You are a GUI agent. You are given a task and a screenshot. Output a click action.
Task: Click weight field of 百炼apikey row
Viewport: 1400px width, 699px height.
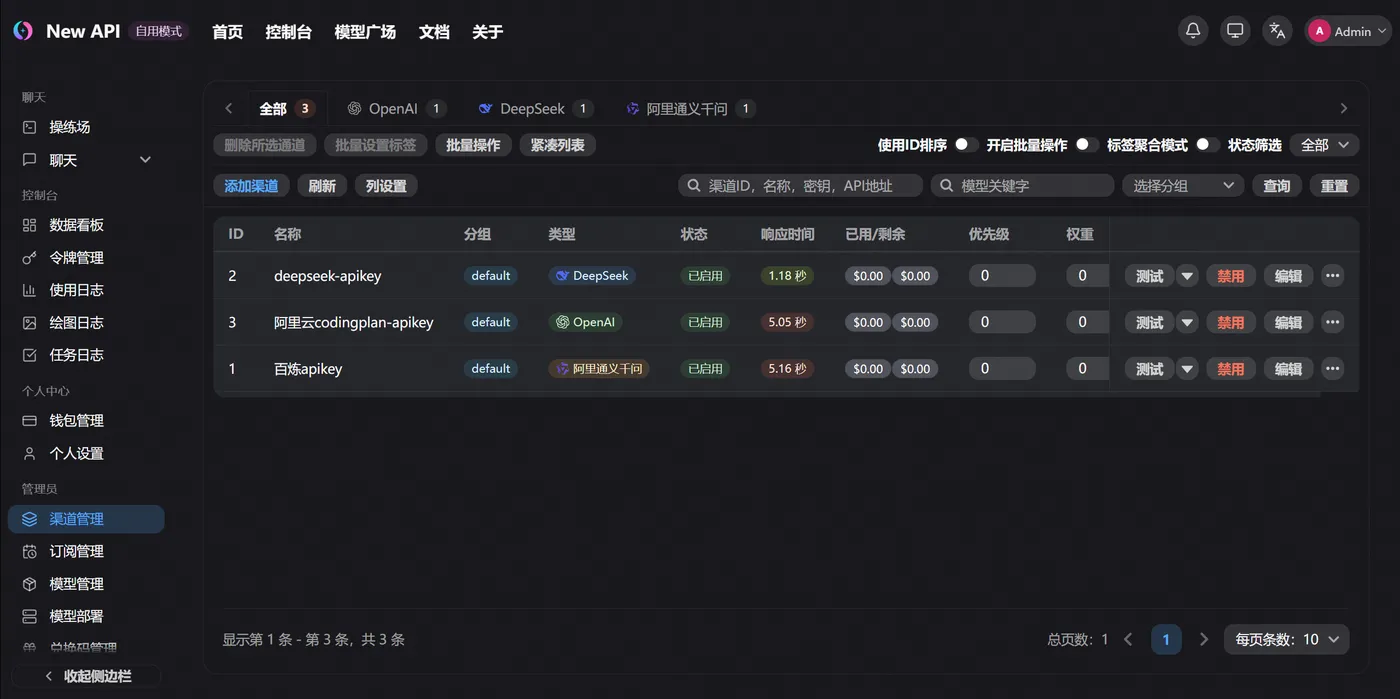[x=1087, y=369]
